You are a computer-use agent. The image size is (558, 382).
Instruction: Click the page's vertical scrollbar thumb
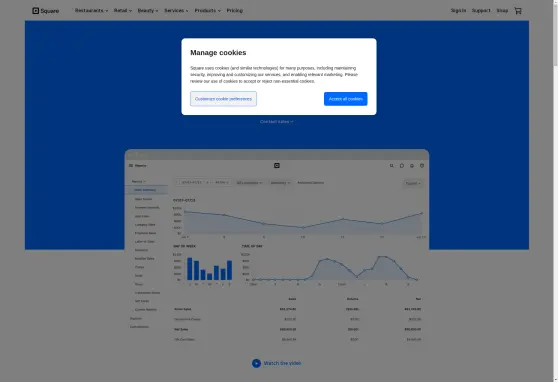coord(555,33)
